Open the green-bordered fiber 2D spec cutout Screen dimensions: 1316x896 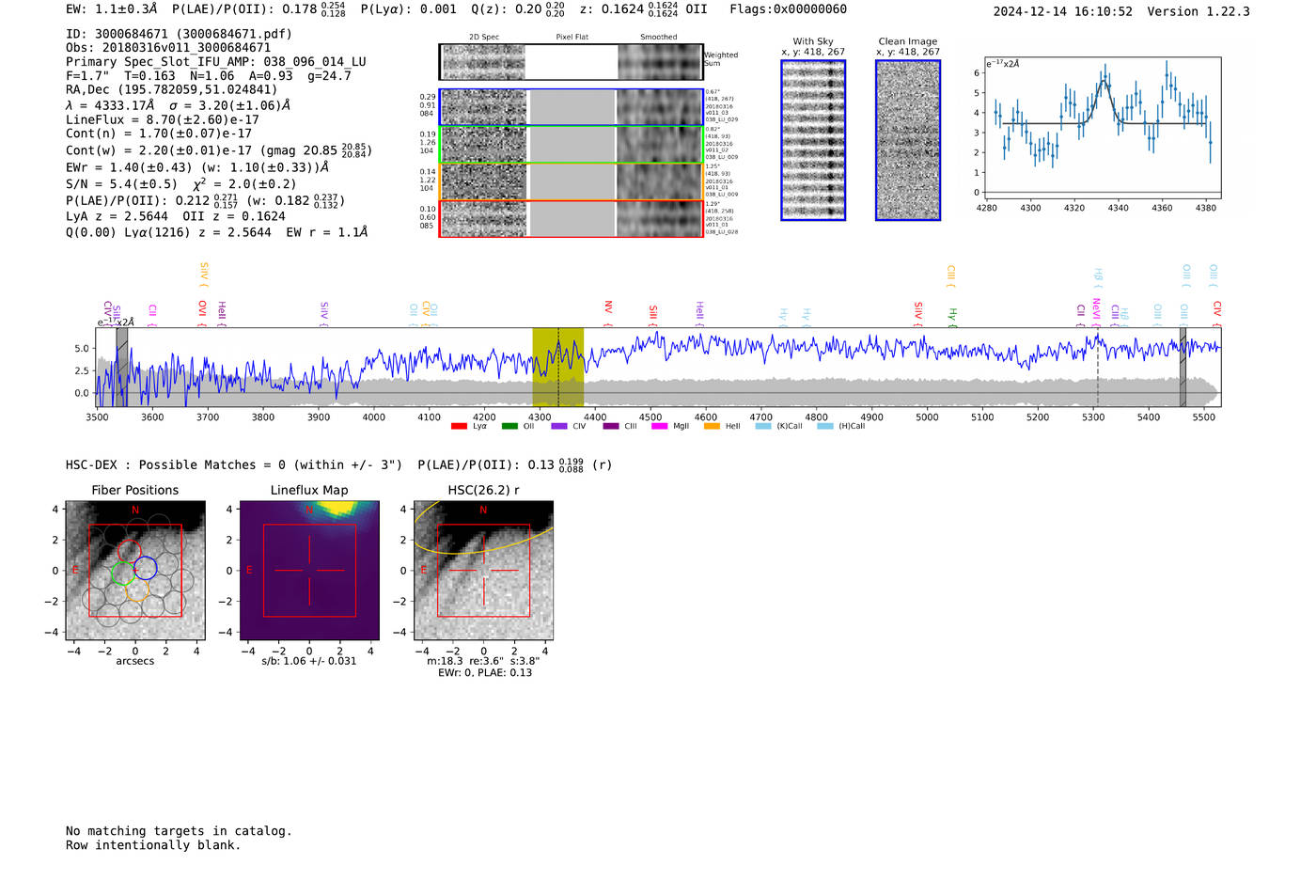(x=483, y=144)
